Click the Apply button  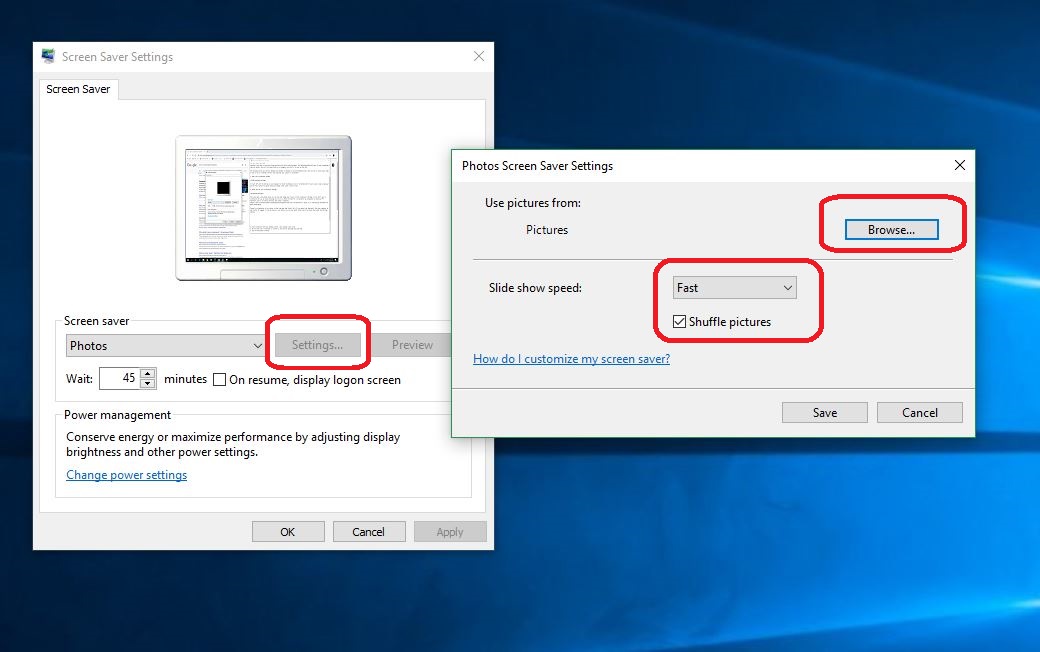pyautogui.click(x=450, y=531)
